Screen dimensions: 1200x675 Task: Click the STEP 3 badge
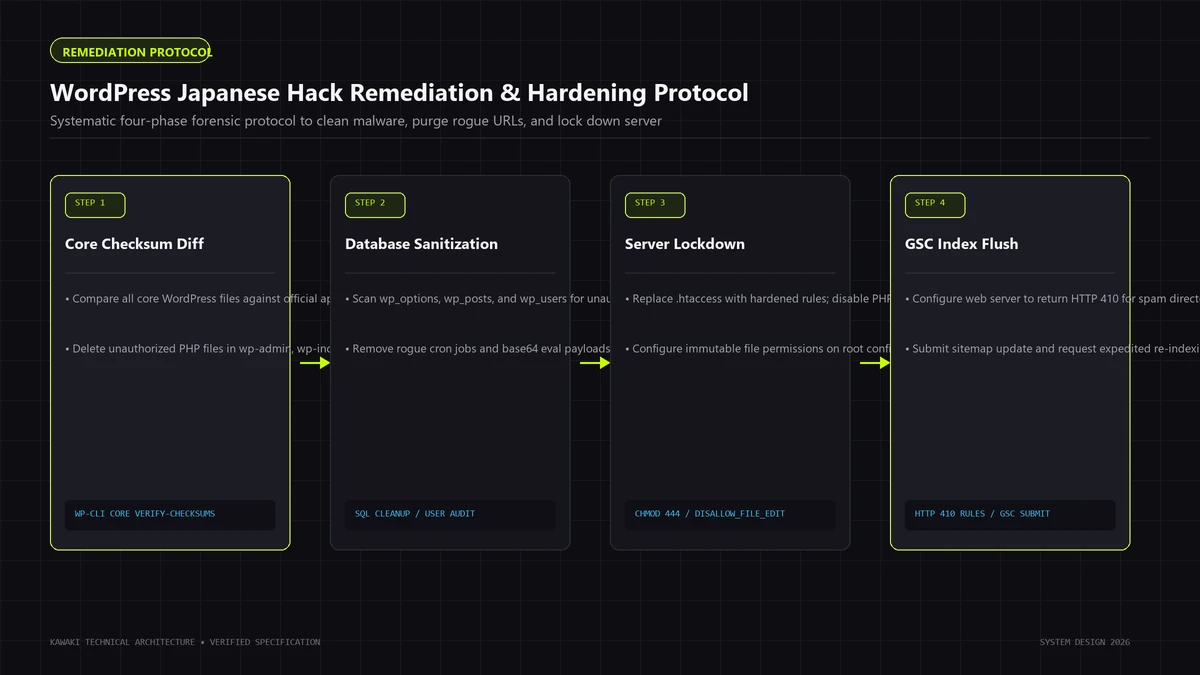pos(655,204)
